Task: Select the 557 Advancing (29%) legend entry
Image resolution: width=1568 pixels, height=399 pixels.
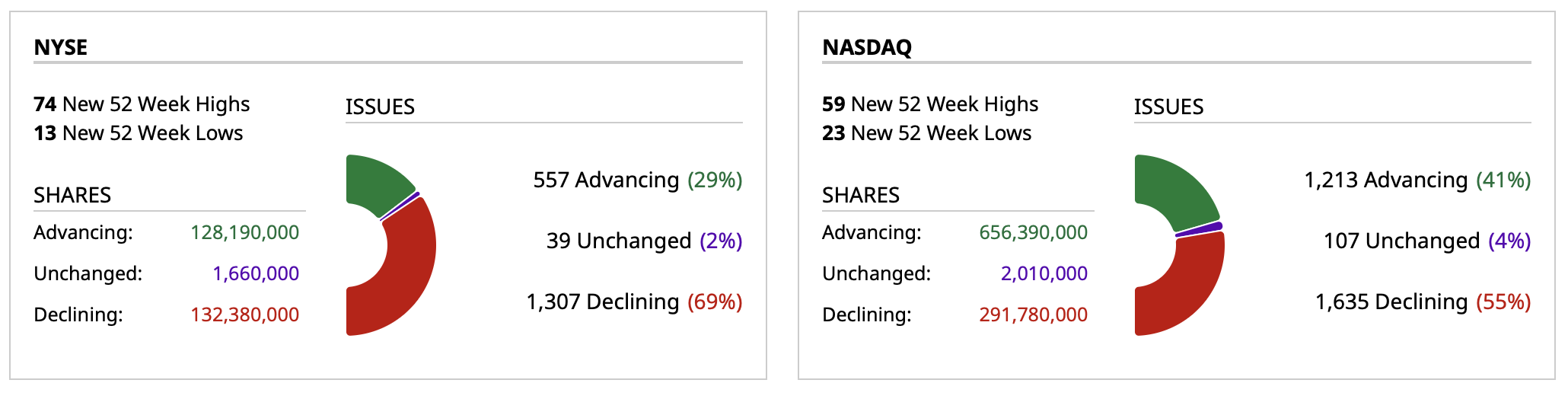Action: pos(637,180)
